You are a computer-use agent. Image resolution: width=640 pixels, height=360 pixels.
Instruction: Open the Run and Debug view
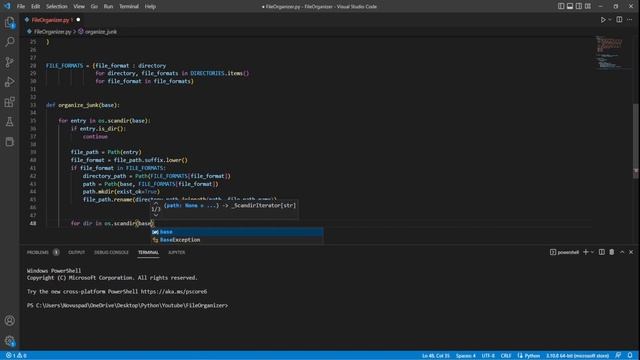9,82
